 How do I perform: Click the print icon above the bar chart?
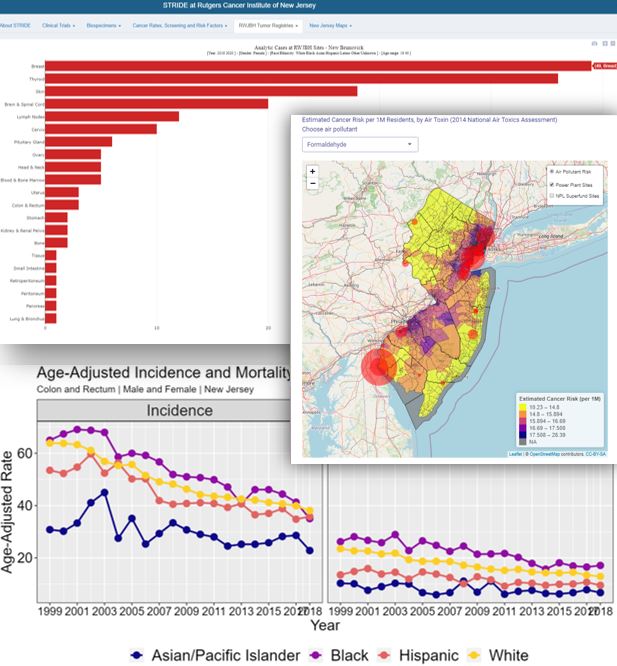pyautogui.click(x=594, y=44)
